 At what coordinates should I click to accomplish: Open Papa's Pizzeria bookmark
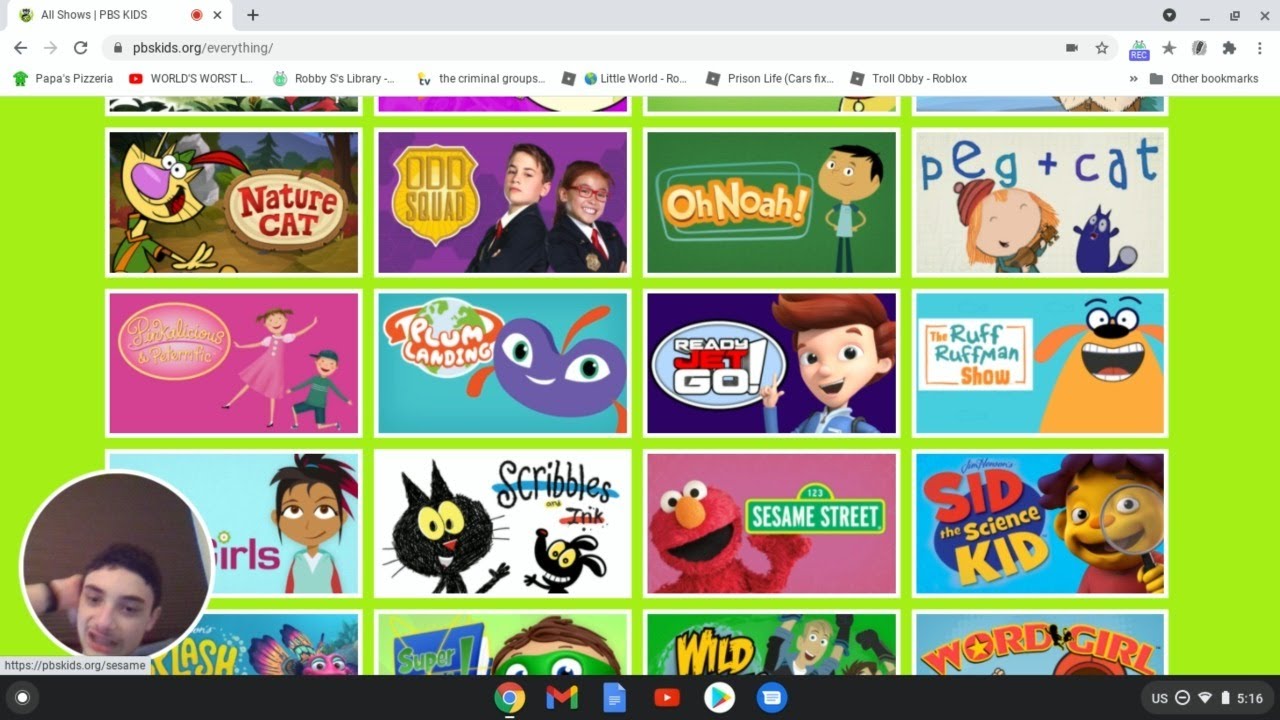[63, 78]
